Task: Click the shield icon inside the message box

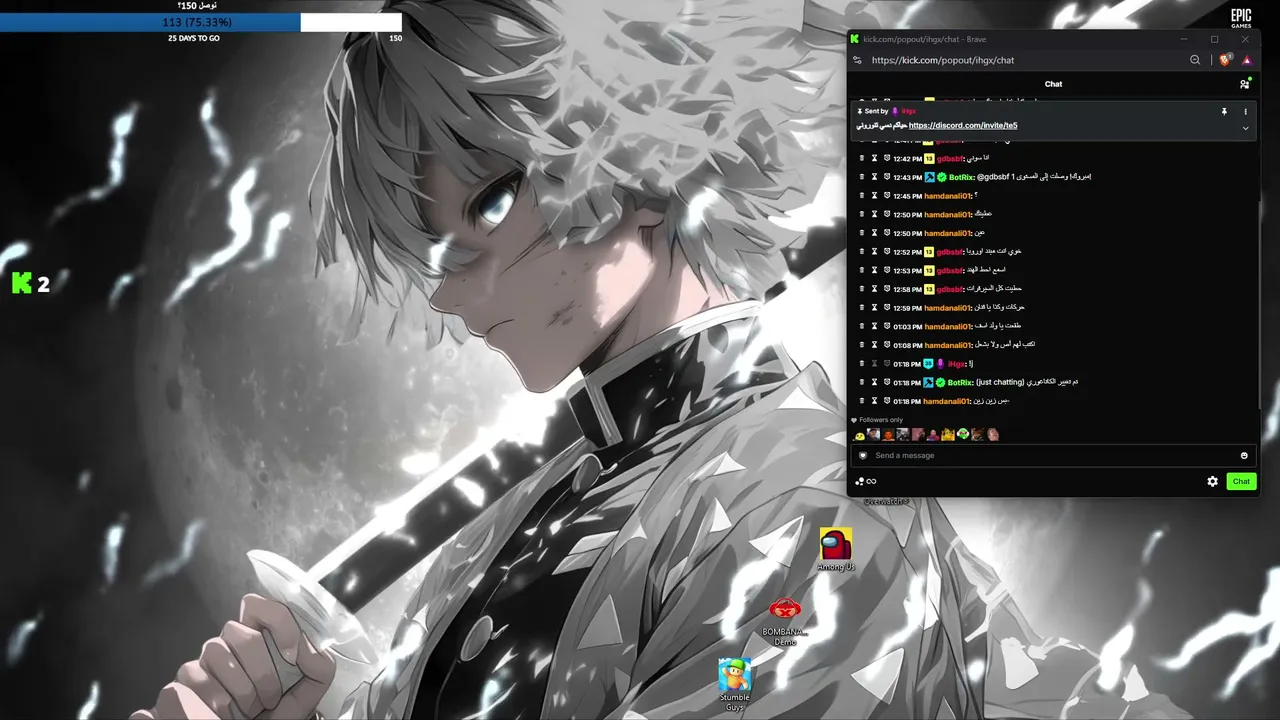Action: click(863, 455)
